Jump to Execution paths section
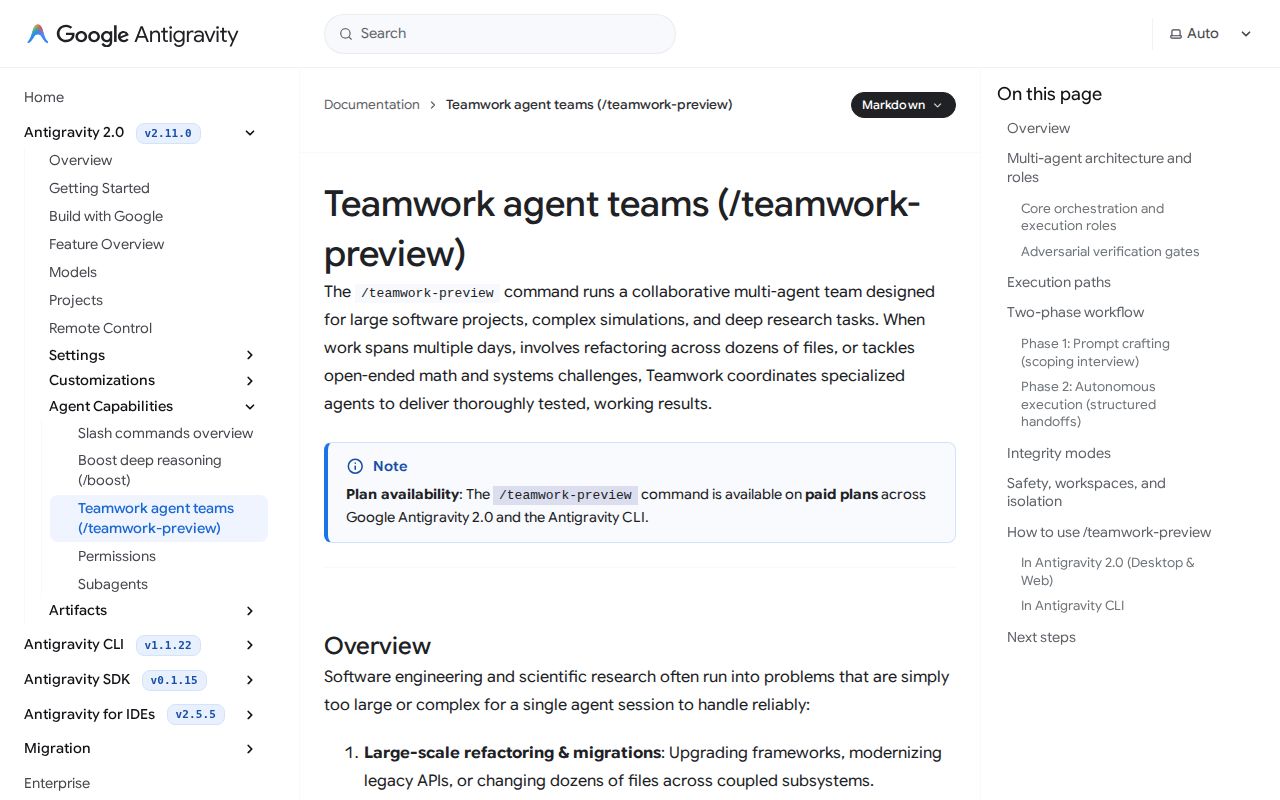Viewport: 1280px width, 800px height. point(1059,282)
